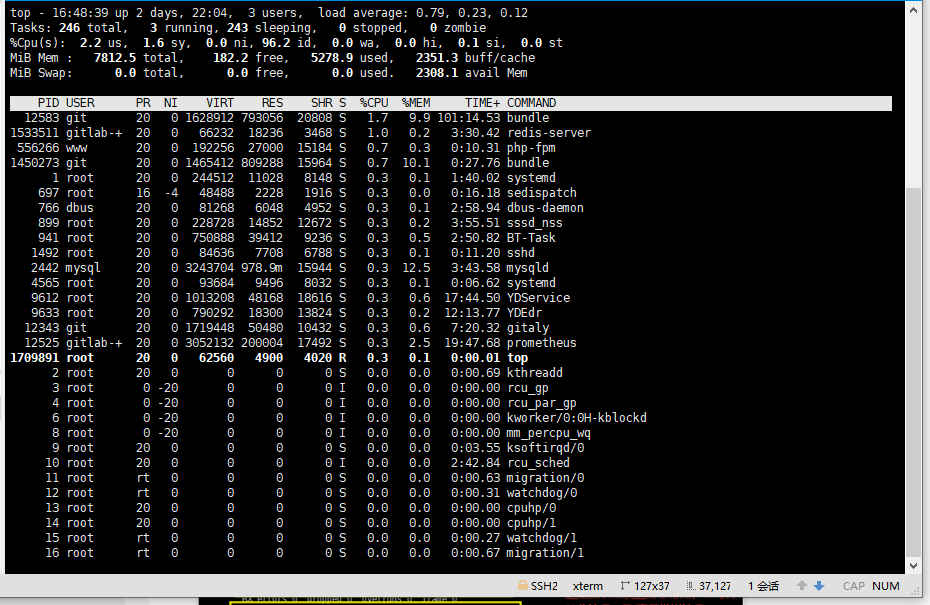Click the dbus-daemon command
The image size is (930, 605).
pos(545,208)
